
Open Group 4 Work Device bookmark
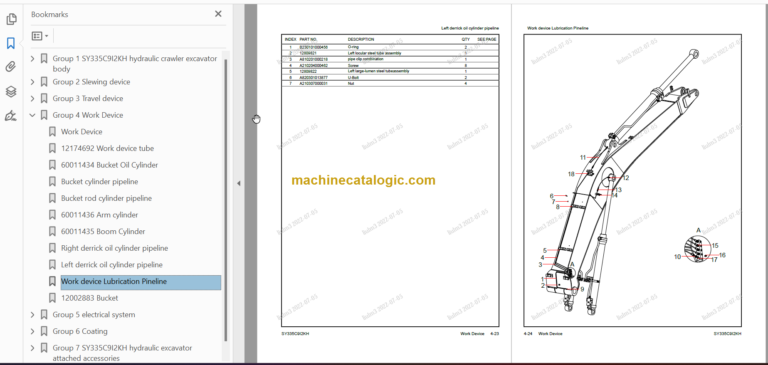click(88, 115)
